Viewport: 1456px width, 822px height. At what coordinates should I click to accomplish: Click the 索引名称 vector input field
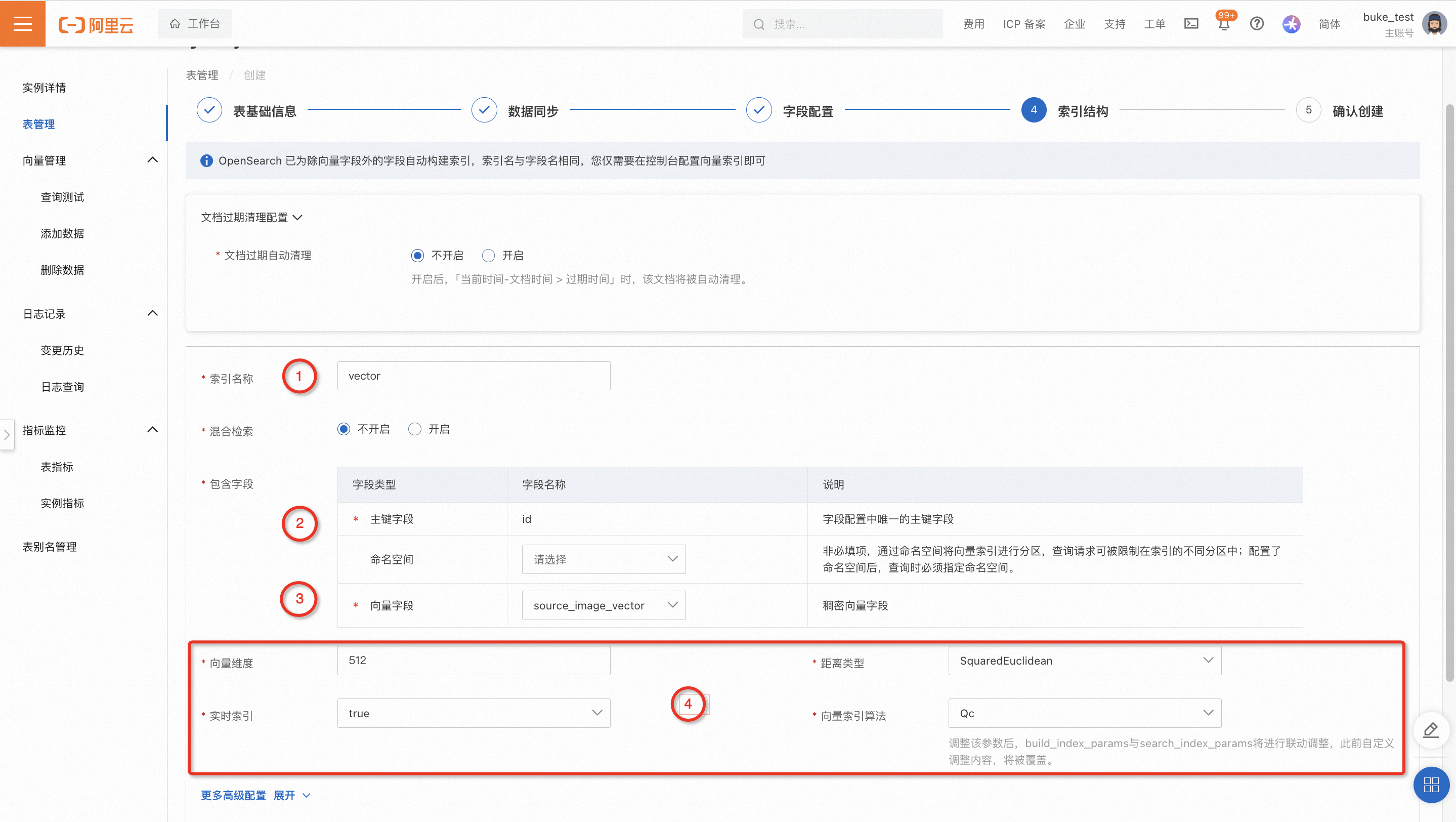coord(473,376)
